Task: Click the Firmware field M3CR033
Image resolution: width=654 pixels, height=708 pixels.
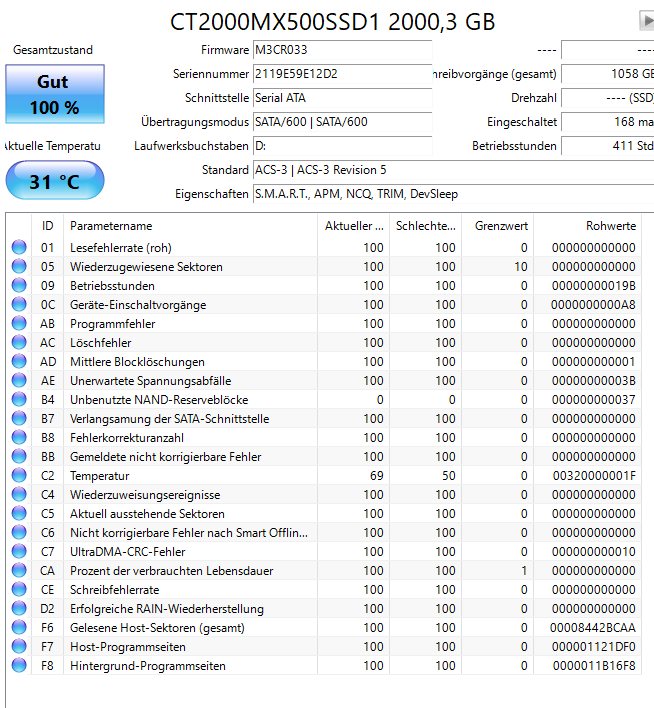Action: pos(342,50)
